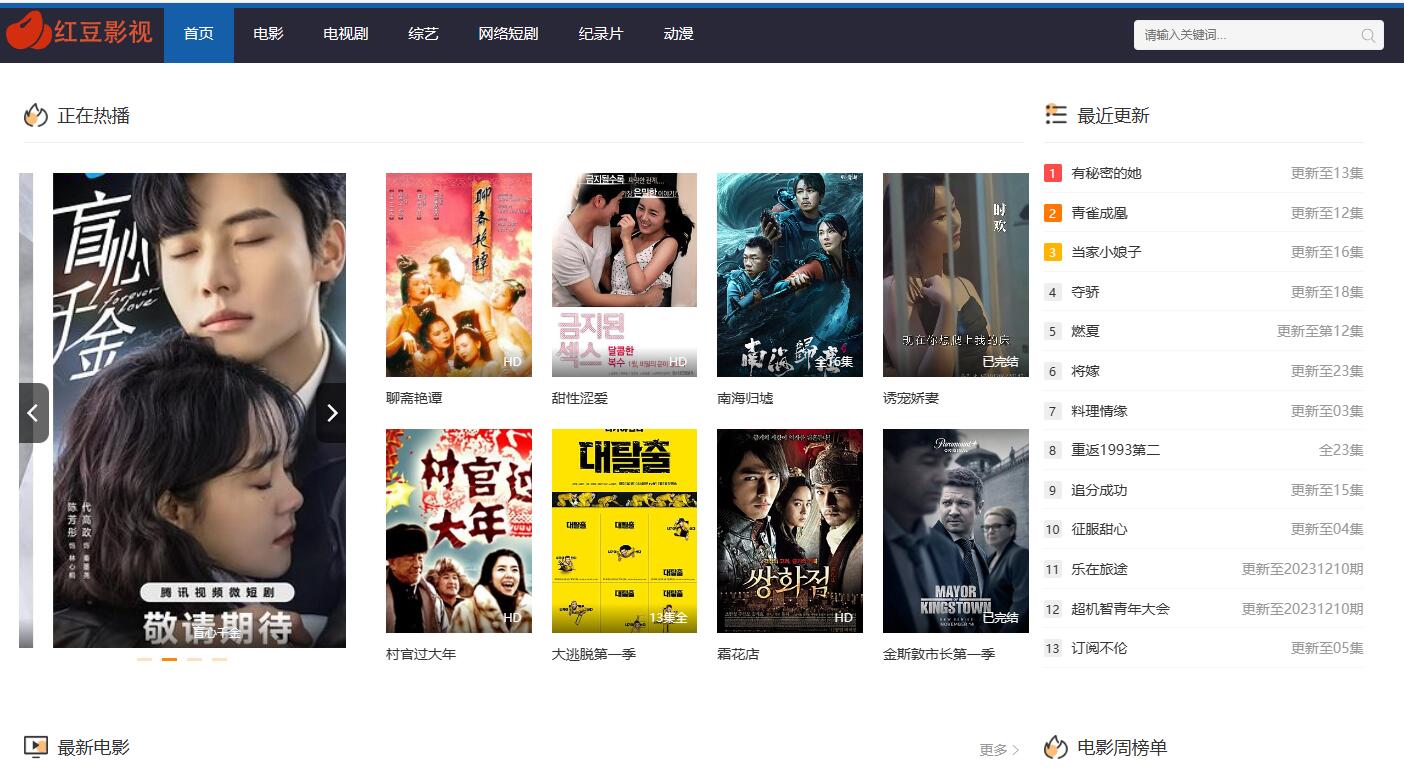The width and height of the screenshot is (1404, 772).
Task: Click the 聊斋艳谭 title link
Action: click(x=414, y=398)
